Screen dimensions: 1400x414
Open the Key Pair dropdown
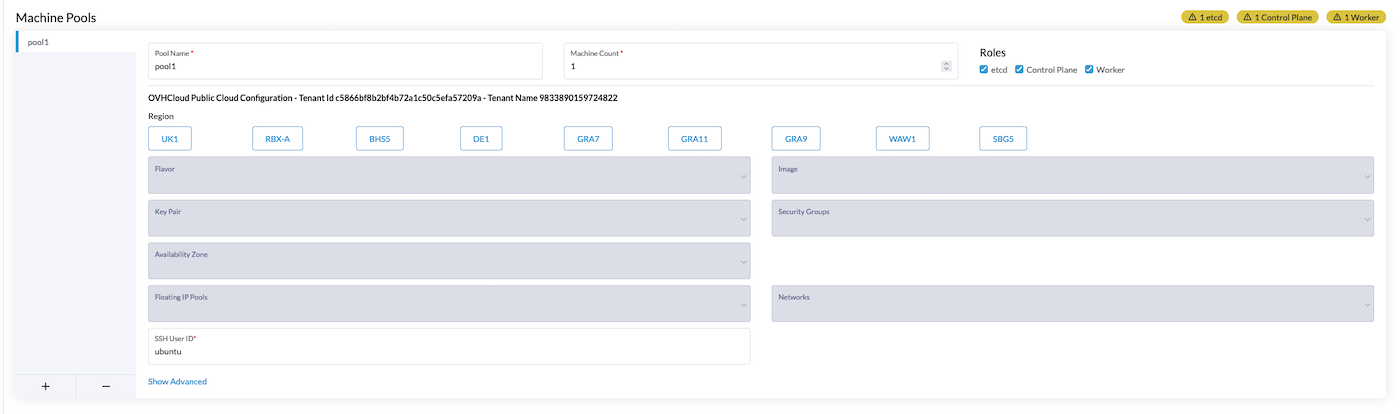pos(448,218)
